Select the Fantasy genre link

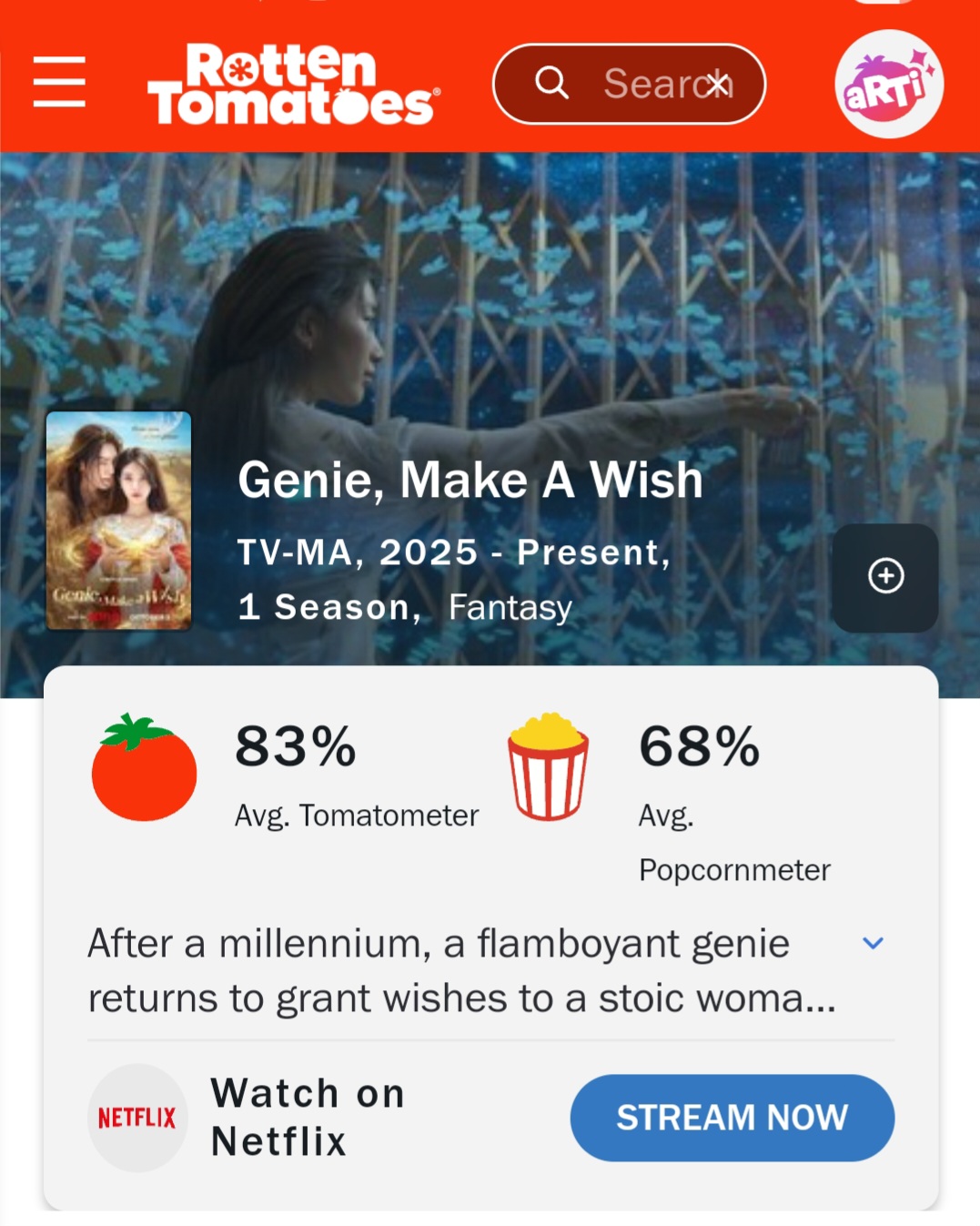point(510,608)
